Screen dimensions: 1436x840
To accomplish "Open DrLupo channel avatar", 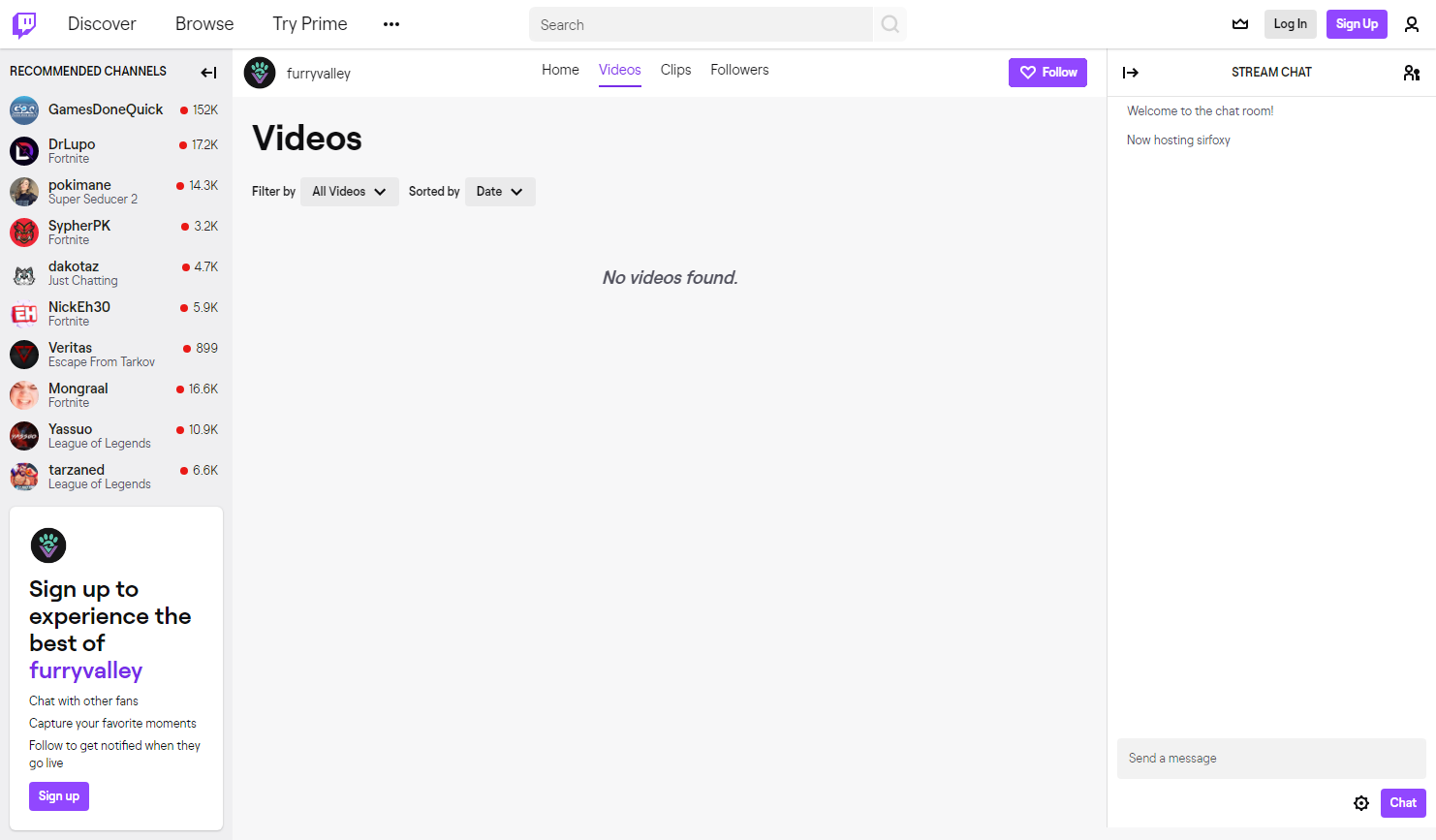I will [24, 151].
